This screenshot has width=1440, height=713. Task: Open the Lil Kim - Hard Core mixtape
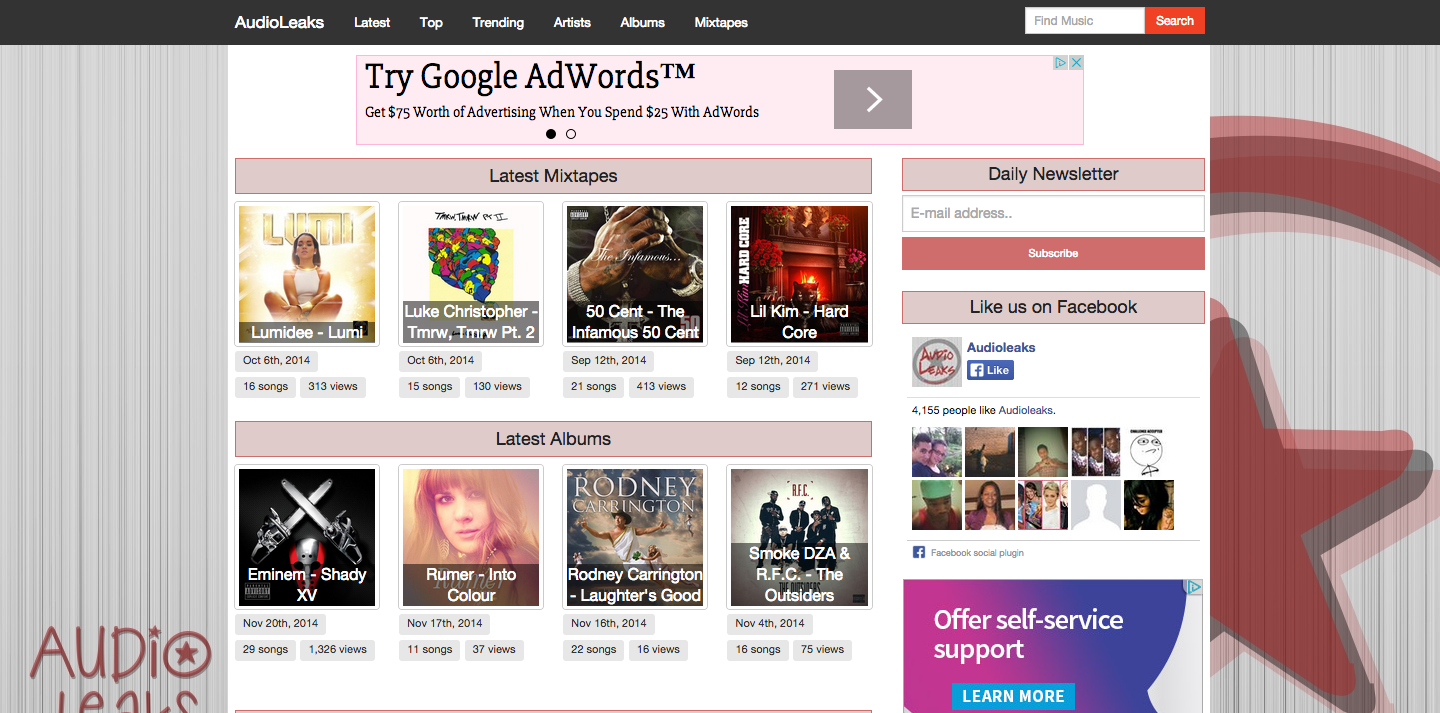pyautogui.click(x=799, y=274)
